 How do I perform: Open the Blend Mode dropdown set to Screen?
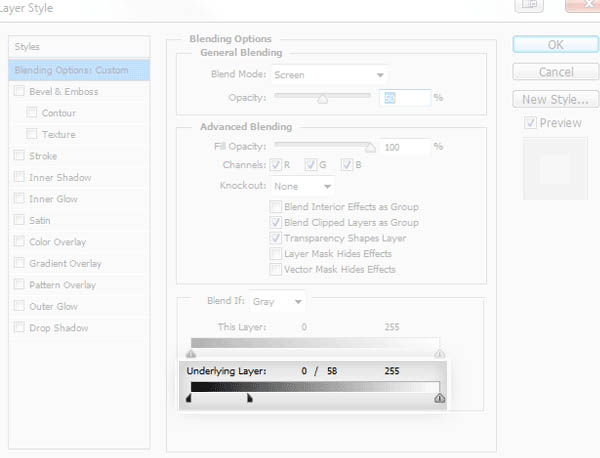click(x=328, y=74)
